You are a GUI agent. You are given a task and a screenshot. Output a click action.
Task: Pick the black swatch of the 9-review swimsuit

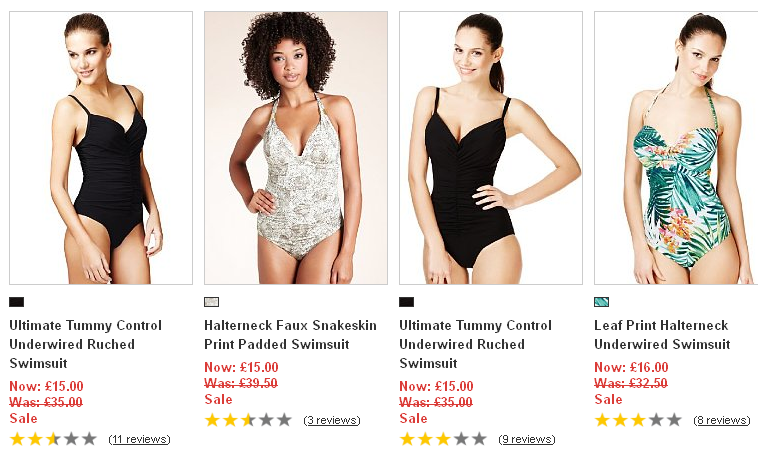[x=406, y=302]
